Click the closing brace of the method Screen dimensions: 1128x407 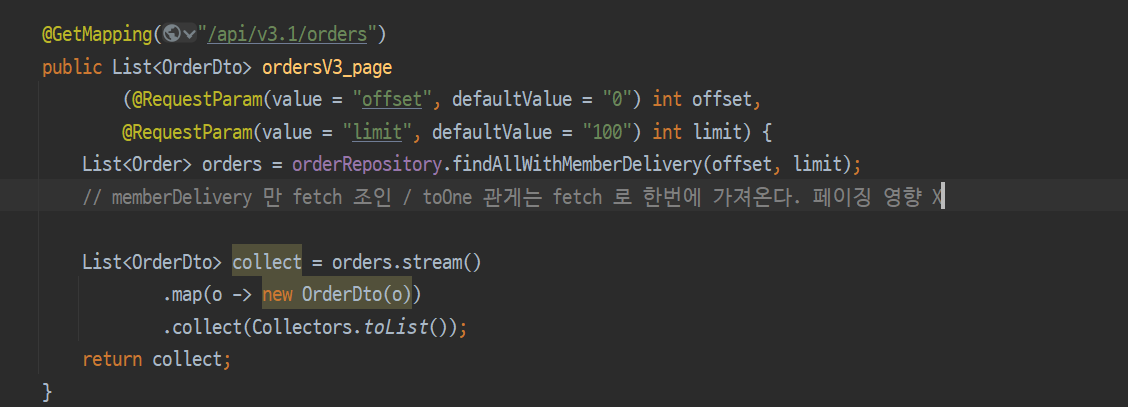47,393
